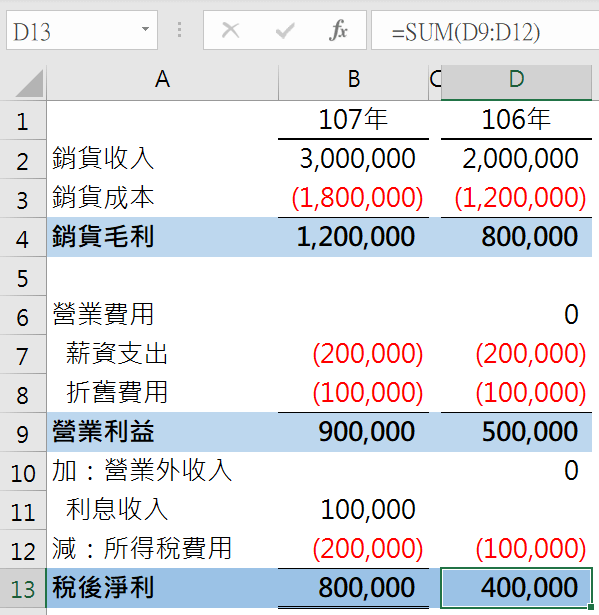This screenshot has width=599, height=615.
Task: Select the 銷貨毛利 label cell
Action: 162,237
